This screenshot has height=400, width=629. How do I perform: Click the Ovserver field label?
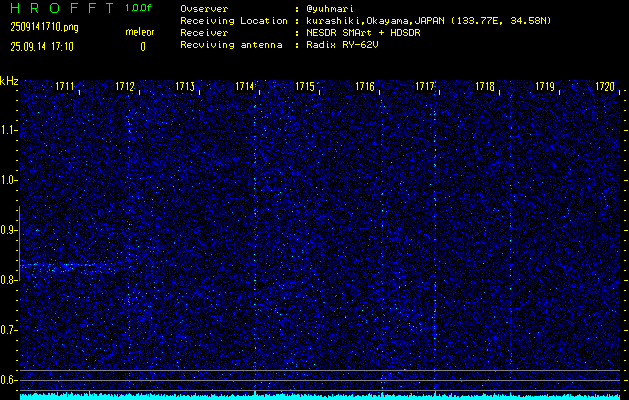[204, 9]
